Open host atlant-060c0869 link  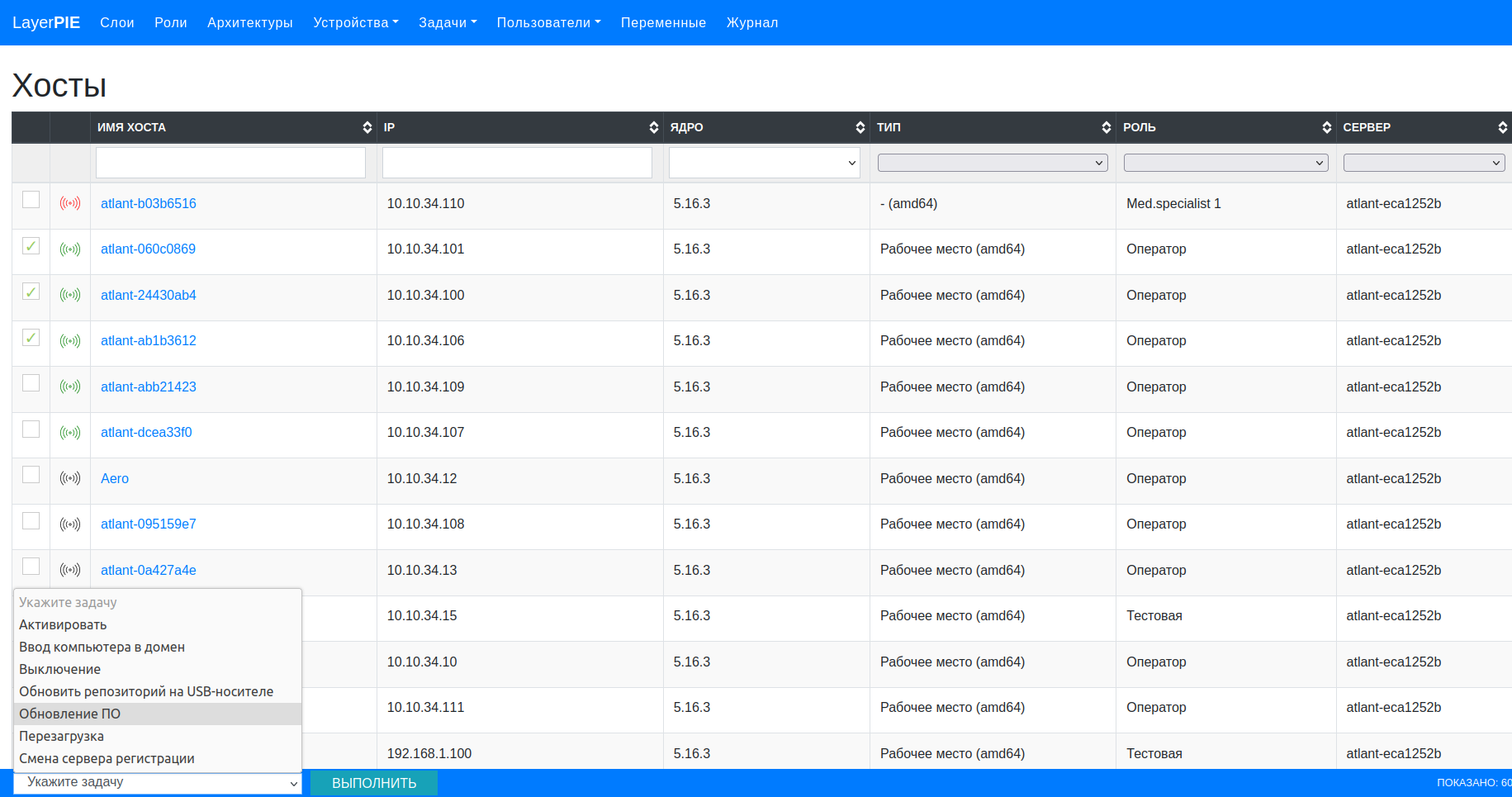tap(148, 249)
